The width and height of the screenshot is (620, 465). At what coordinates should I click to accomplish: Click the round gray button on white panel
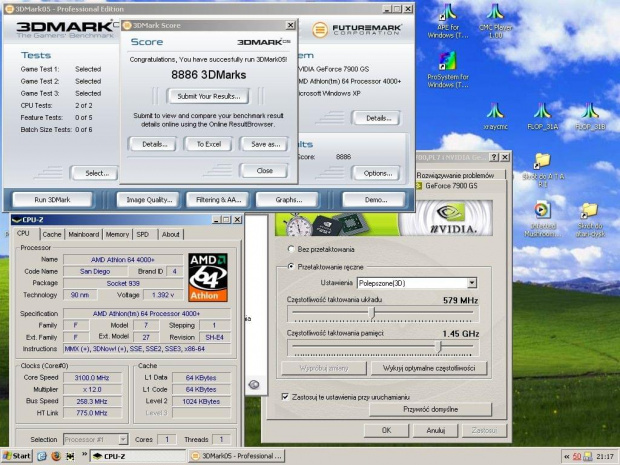254,384
